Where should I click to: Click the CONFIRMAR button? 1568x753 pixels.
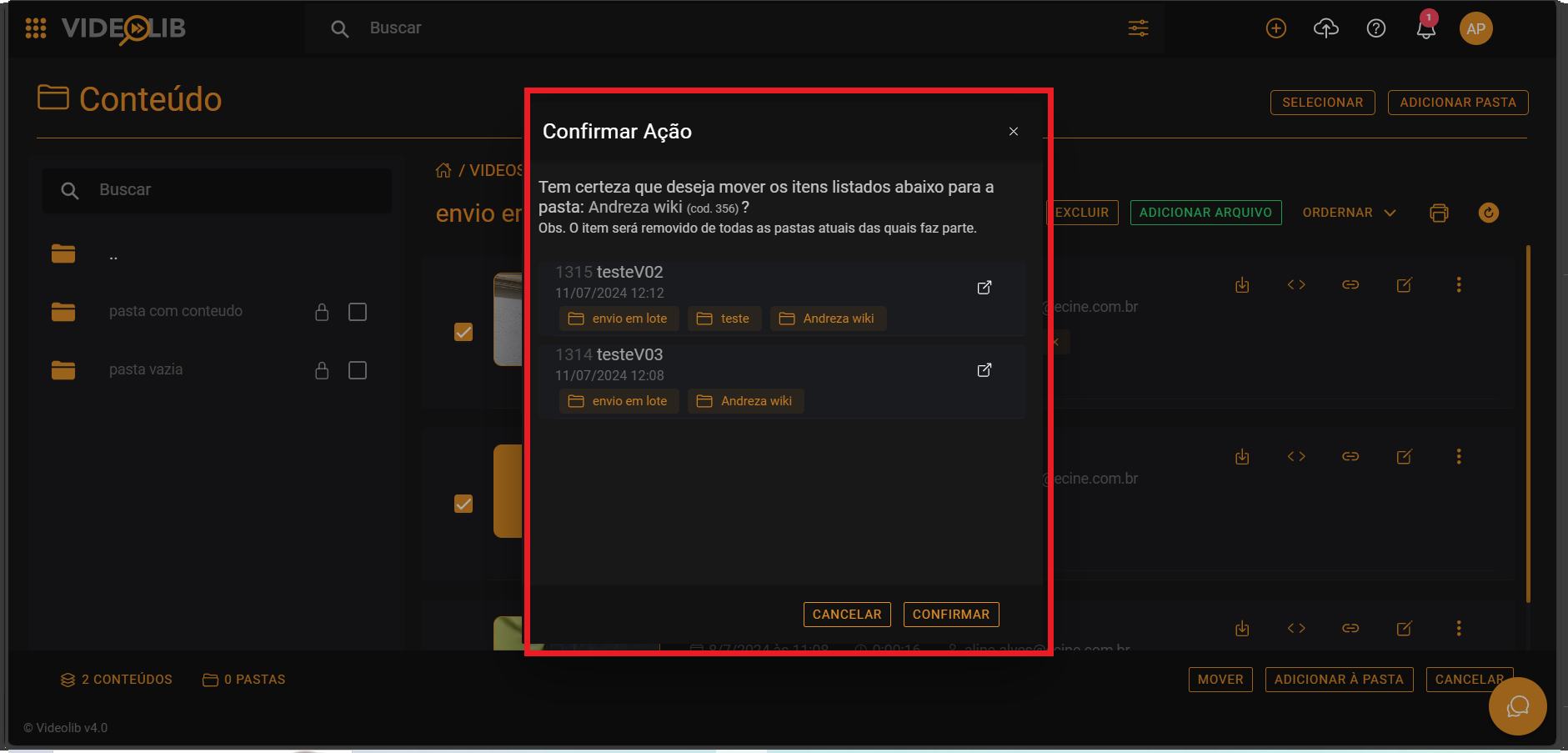pyautogui.click(x=950, y=615)
